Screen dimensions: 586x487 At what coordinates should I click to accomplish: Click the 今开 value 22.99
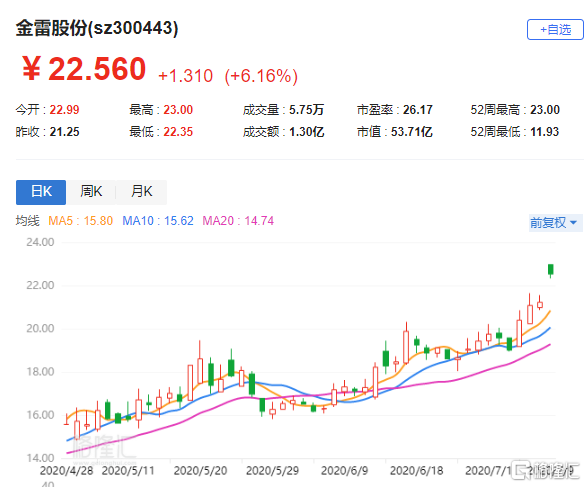point(64,110)
